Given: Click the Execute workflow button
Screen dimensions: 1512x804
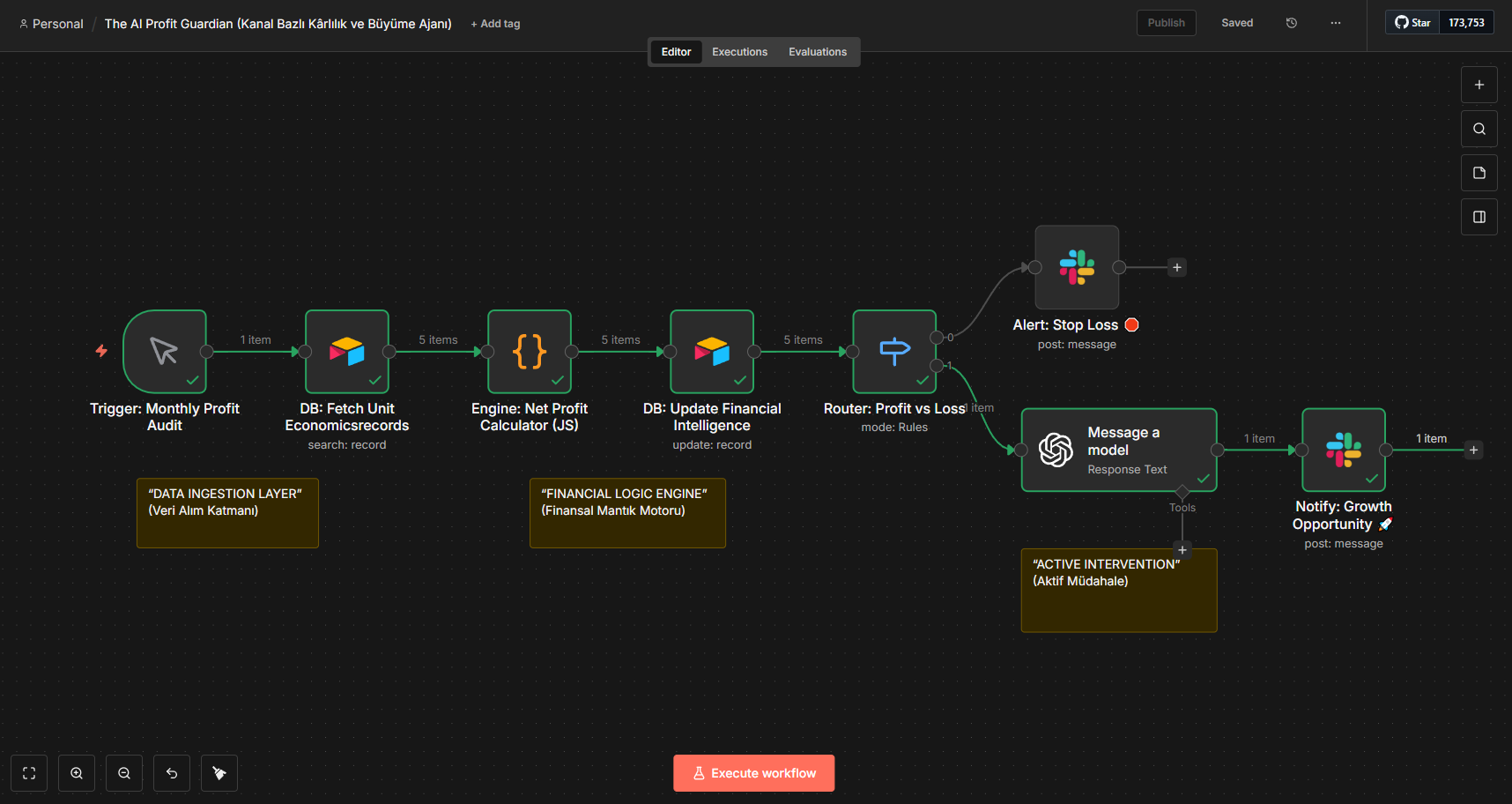Looking at the screenshot, I should 754,773.
